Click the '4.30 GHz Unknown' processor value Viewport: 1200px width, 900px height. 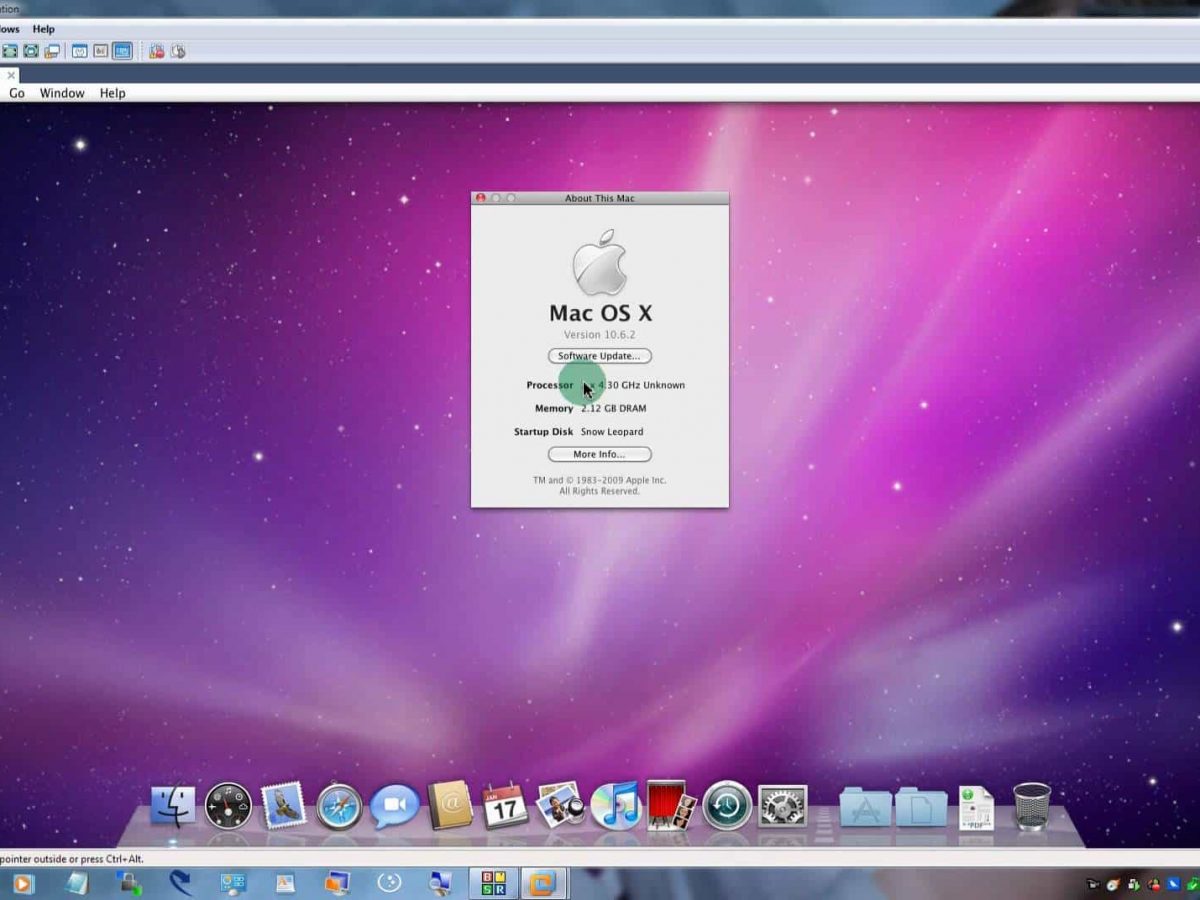point(641,385)
